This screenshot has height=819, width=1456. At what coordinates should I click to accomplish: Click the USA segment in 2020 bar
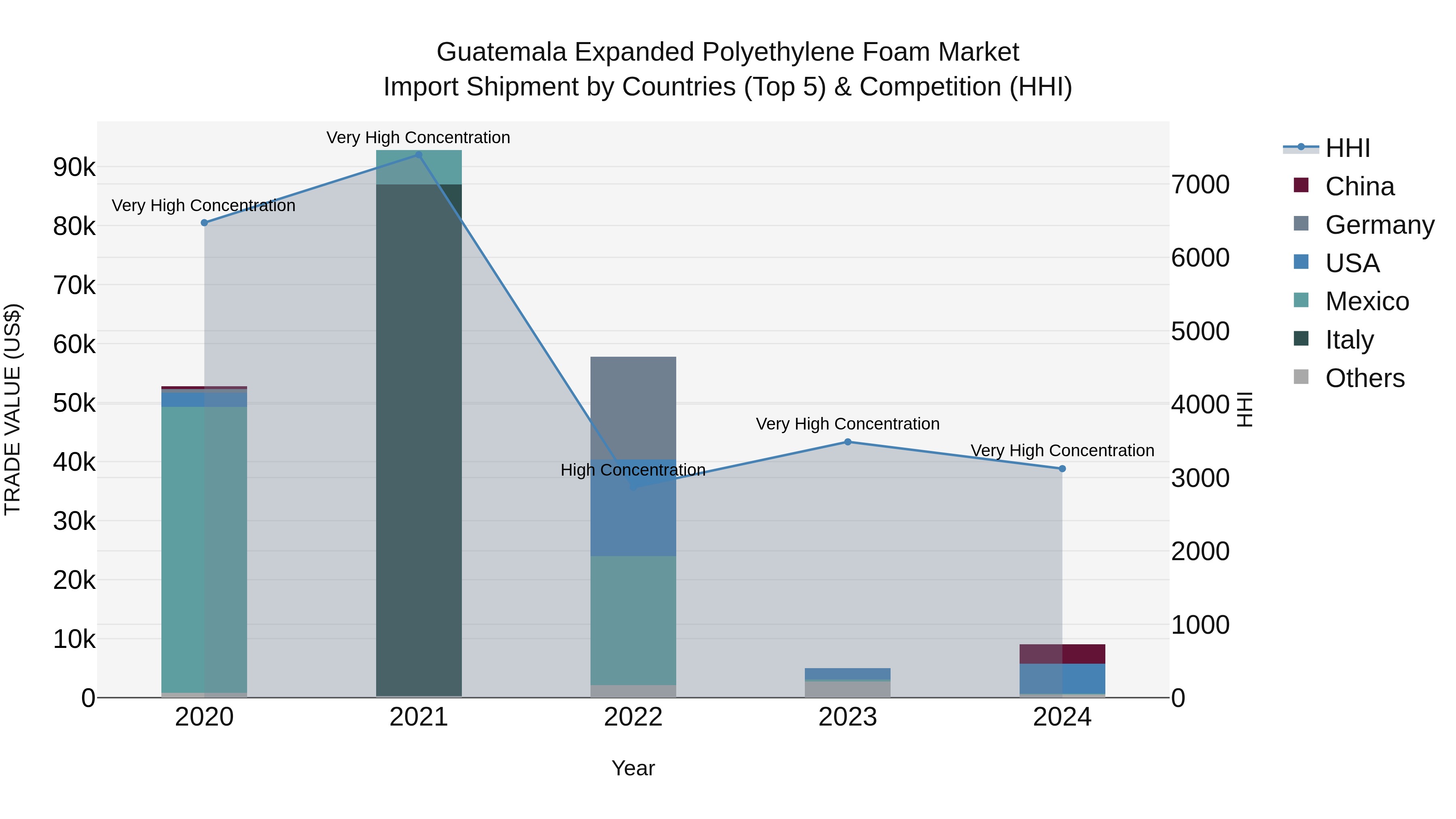[x=204, y=400]
